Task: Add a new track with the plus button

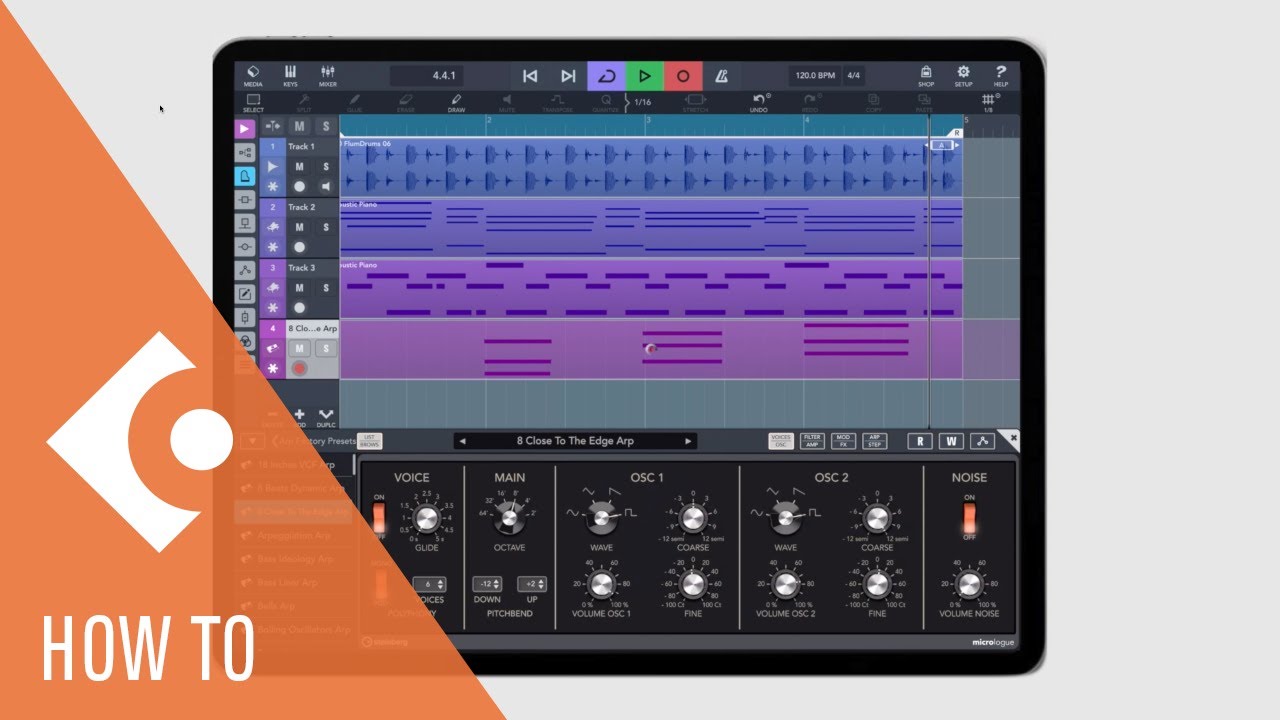Action: tap(299, 416)
